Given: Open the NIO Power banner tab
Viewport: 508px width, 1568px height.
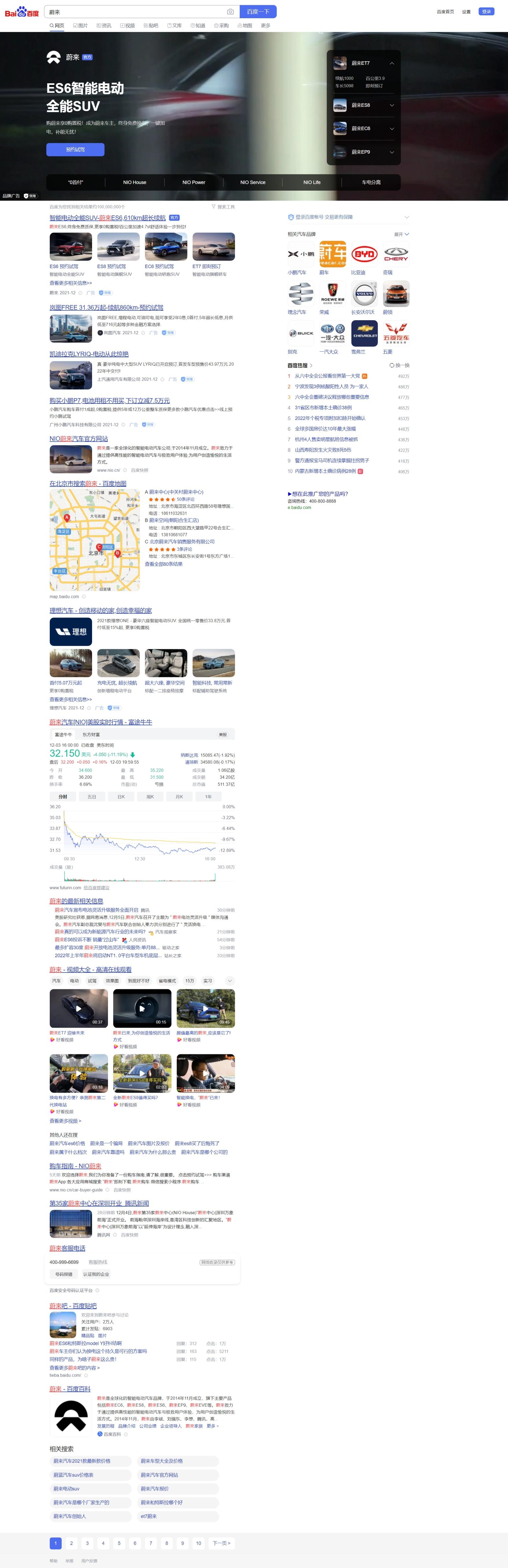Looking at the screenshot, I should [x=194, y=182].
